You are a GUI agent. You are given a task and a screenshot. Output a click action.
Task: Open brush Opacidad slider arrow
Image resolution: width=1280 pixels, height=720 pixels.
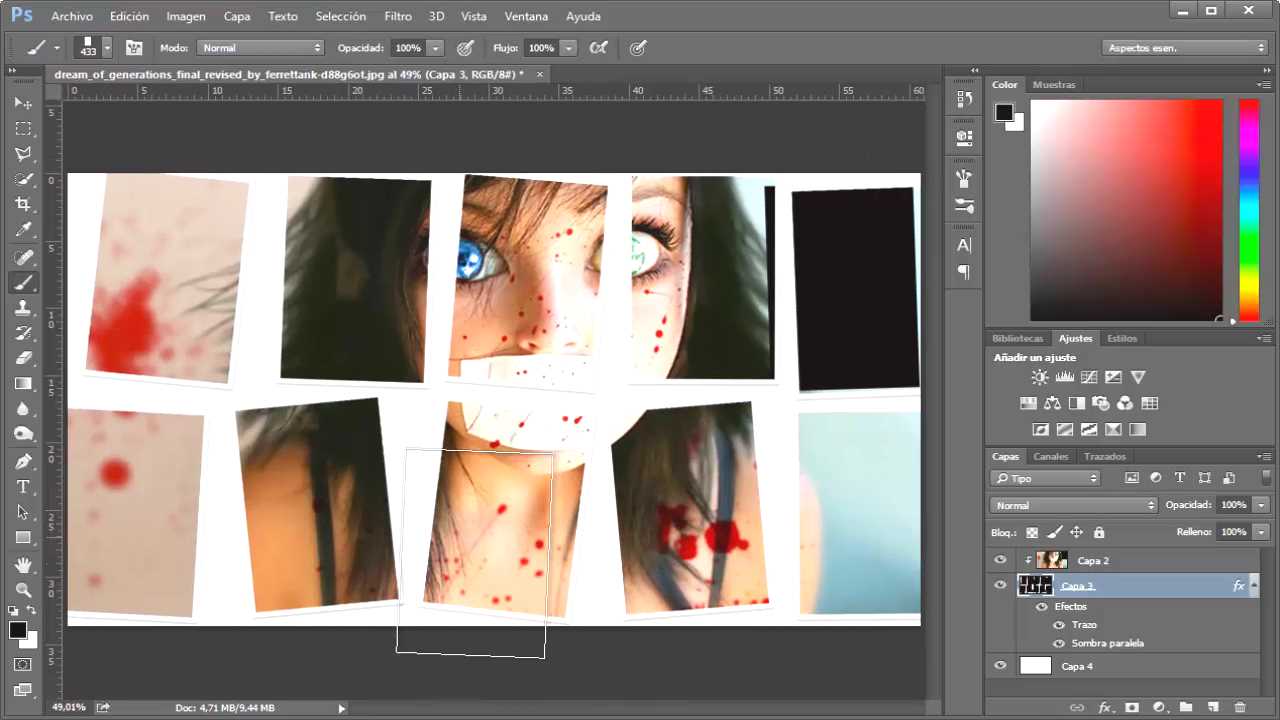pos(435,47)
